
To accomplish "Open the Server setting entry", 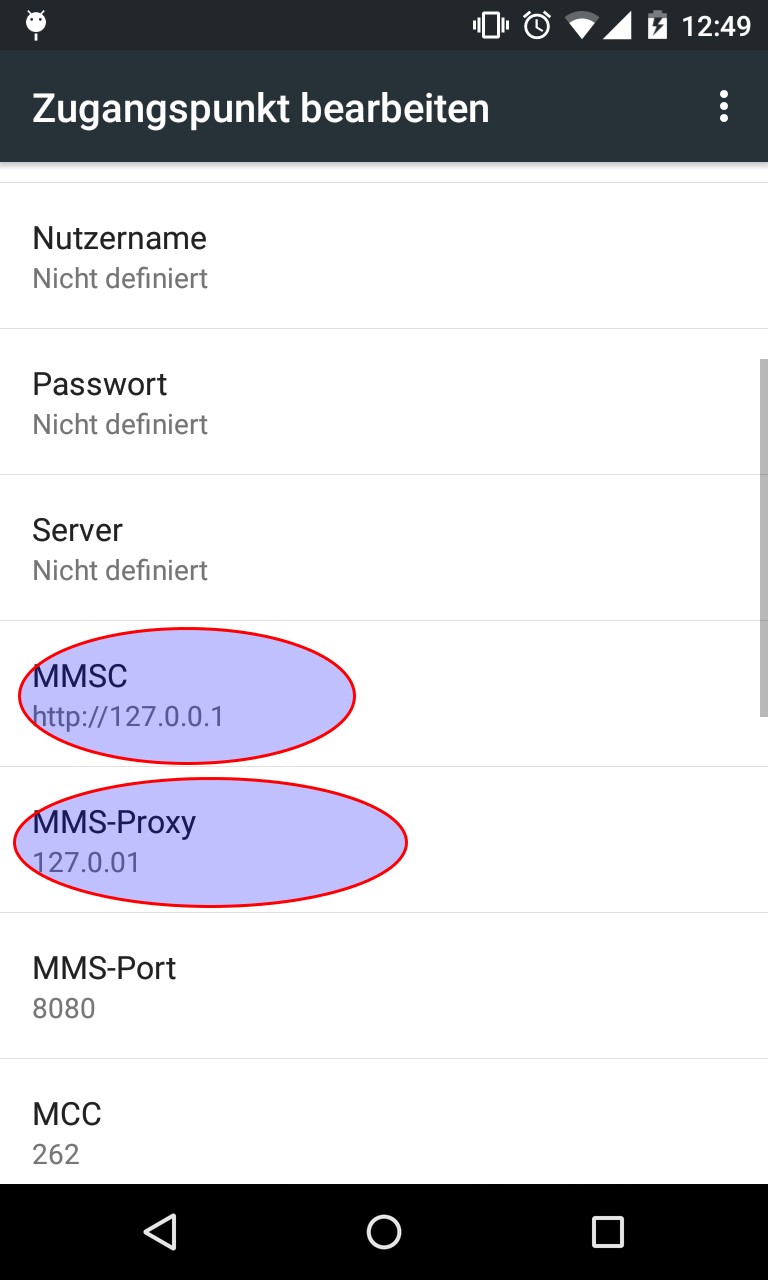I will (x=384, y=548).
